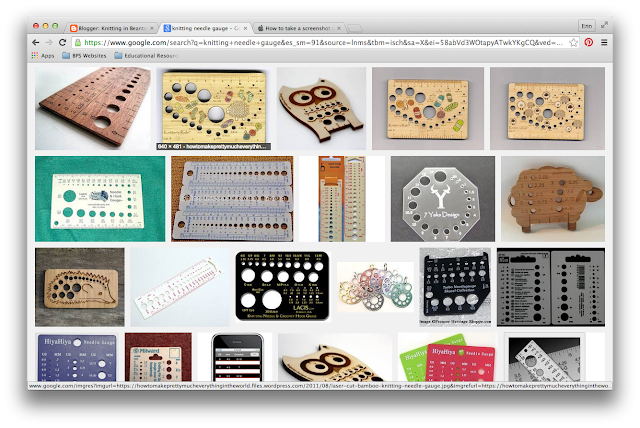Open the iPhone app screenshot image

[x=235, y=357]
